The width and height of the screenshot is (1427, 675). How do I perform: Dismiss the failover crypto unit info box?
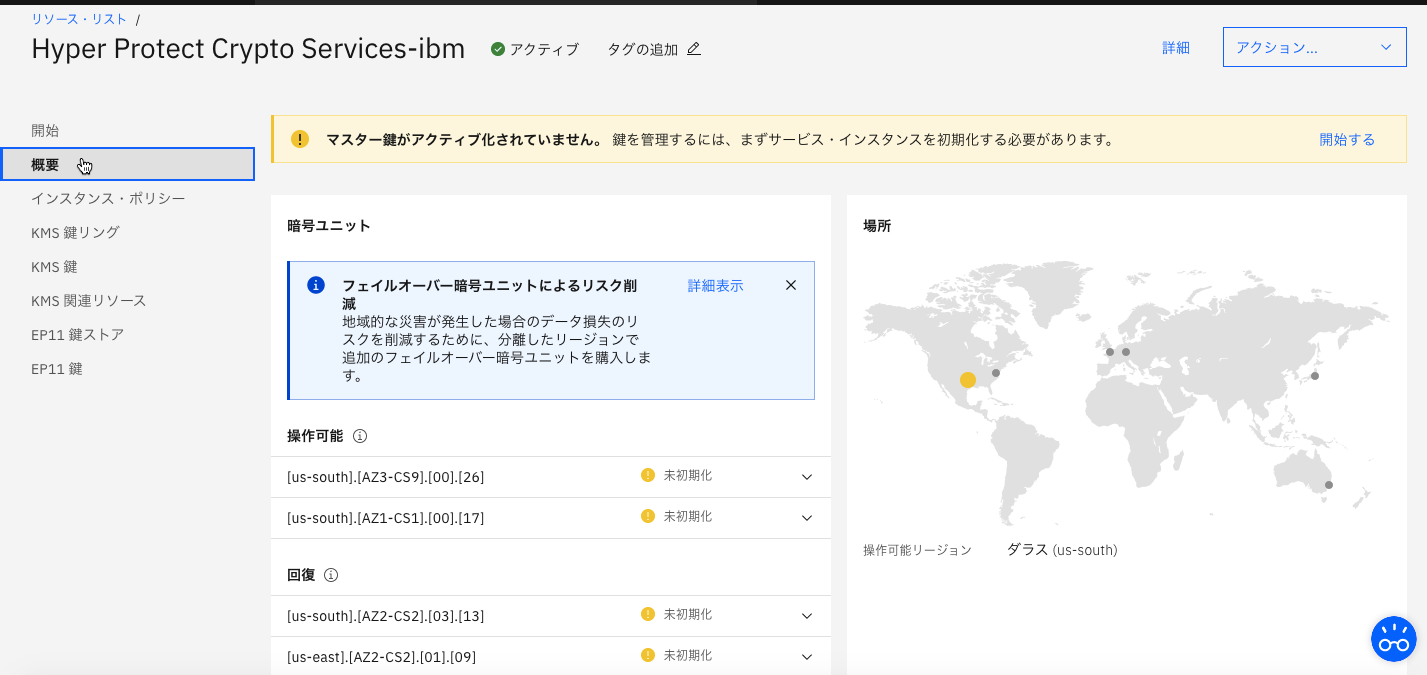(x=790, y=285)
